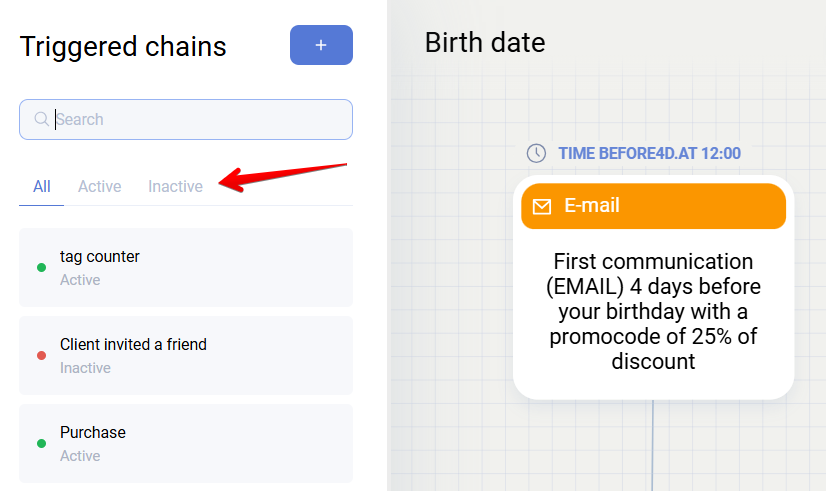Click the clock icon above E-mail node
This screenshot has height=491, width=826.
click(537, 153)
